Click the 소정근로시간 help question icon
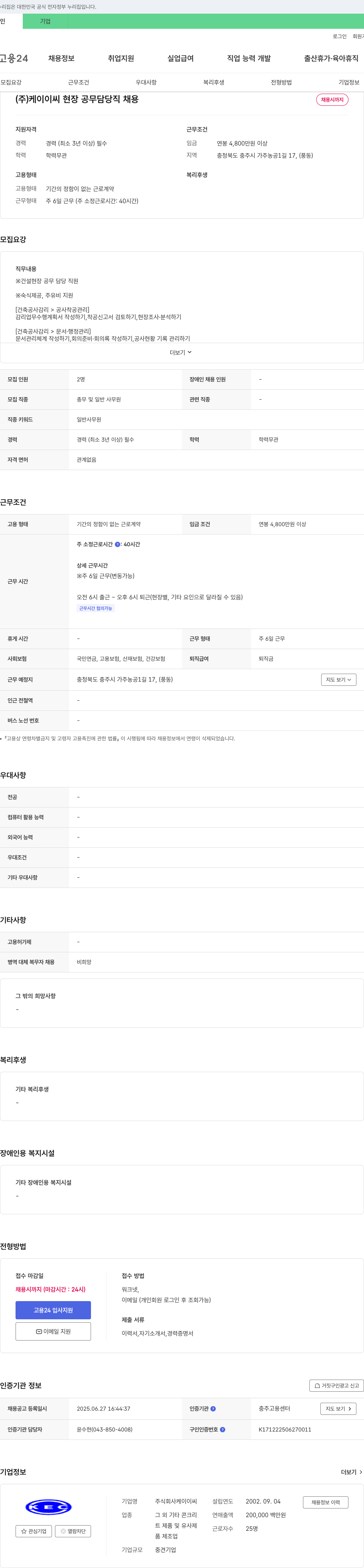Viewport: 364px width, 1568px height. pyautogui.click(x=118, y=544)
